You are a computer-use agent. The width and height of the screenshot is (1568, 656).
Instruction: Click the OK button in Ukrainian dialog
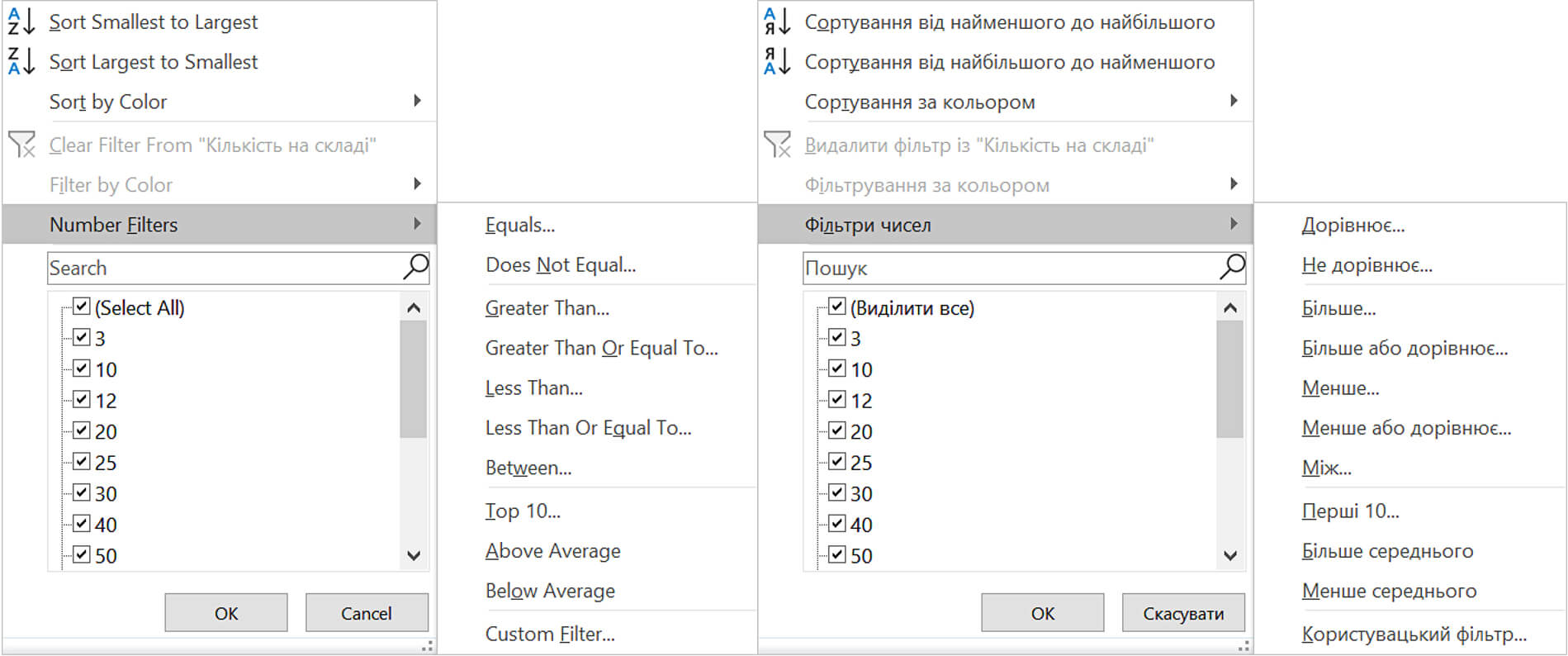click(1042, 612)
